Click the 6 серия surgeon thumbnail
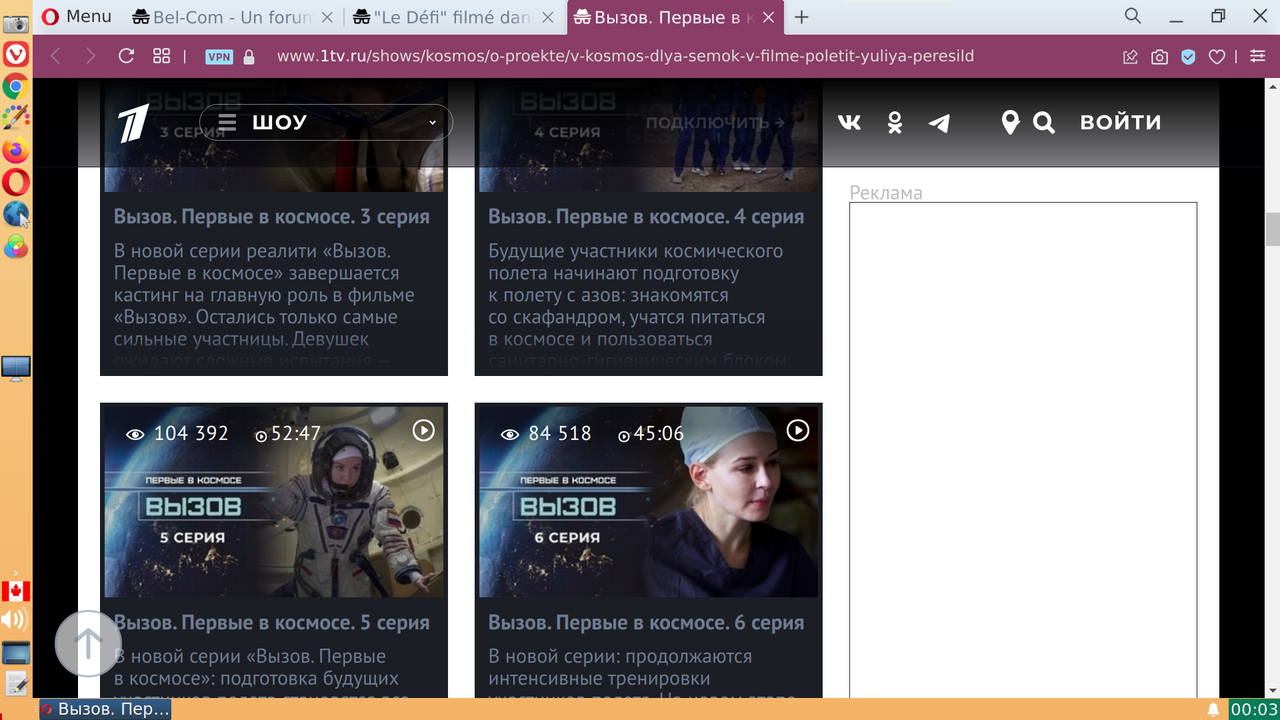Screen dimensions: 1280x720 coord(648,502)
